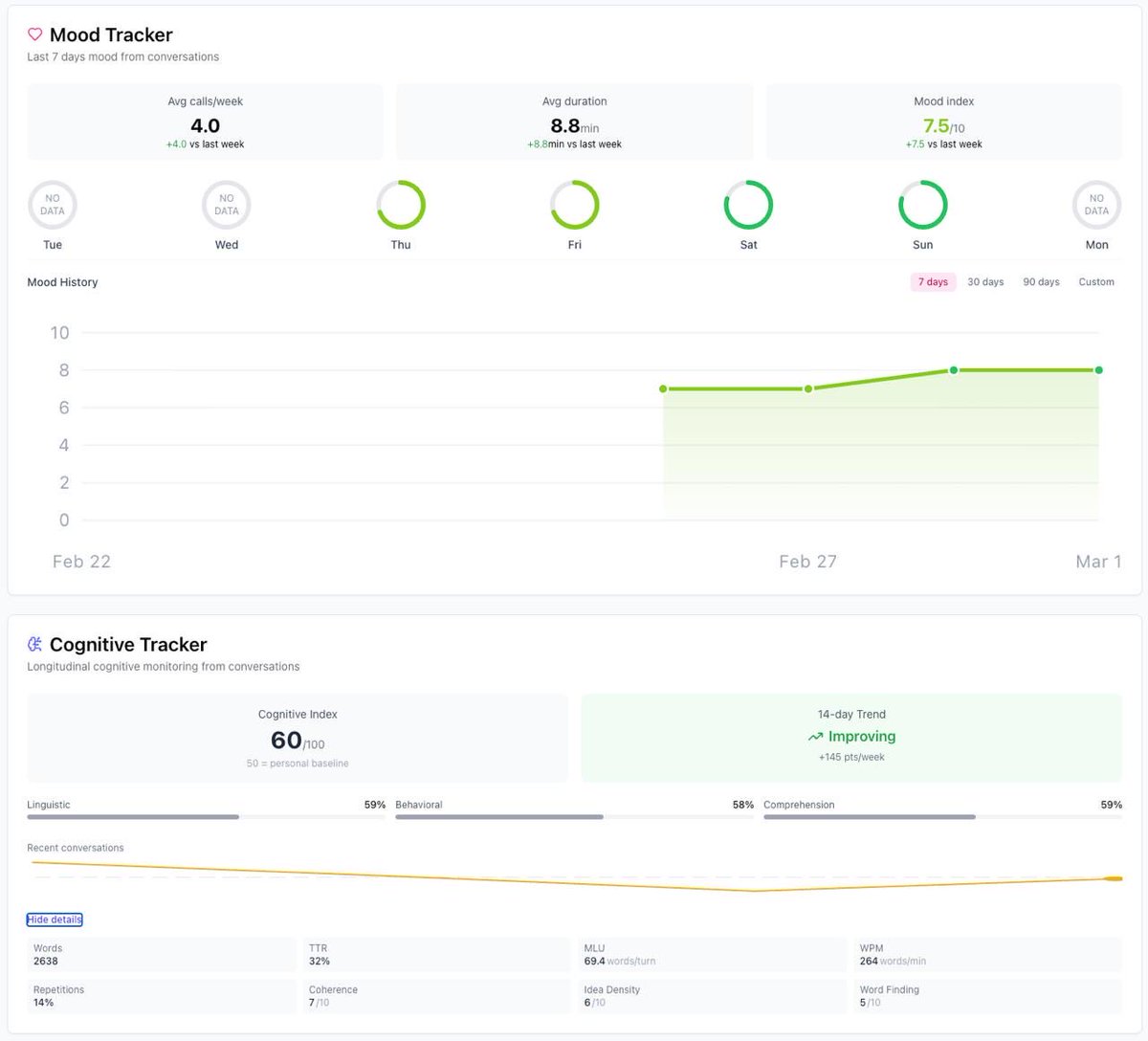Click the +145 pts/week text
The image size is (1148, 1041).
[851, 757]
